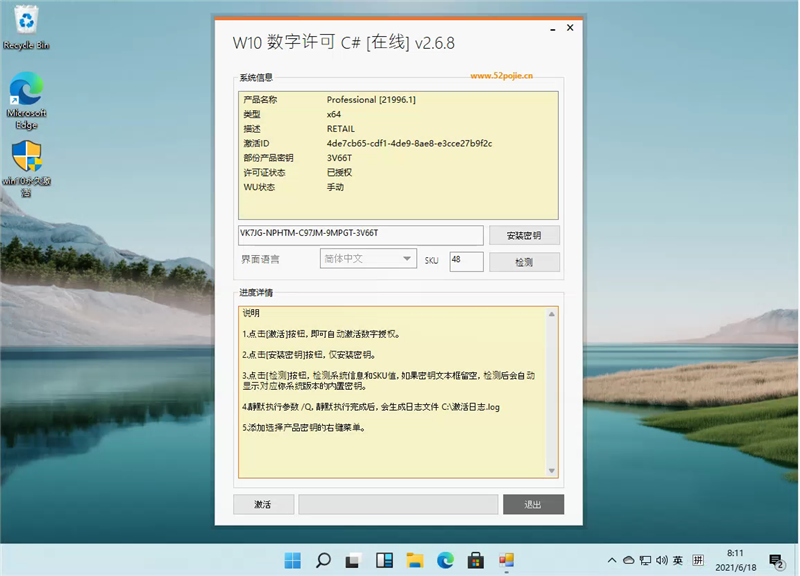Click the 安装密钥 install key button
The height and width of the screenshot is (576, 800).
coord(524,235)
